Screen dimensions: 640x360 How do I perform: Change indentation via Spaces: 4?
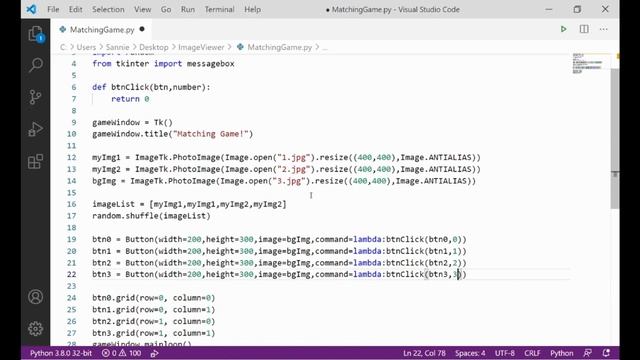470,353
